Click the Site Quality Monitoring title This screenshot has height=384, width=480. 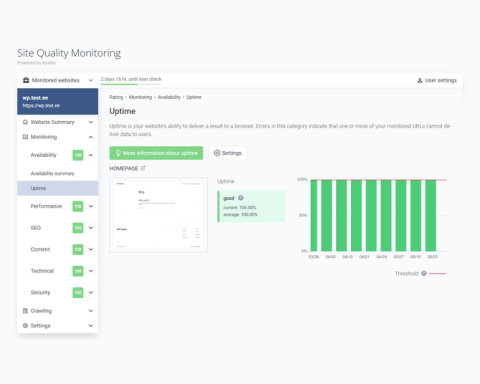click(x=69, y=53)
